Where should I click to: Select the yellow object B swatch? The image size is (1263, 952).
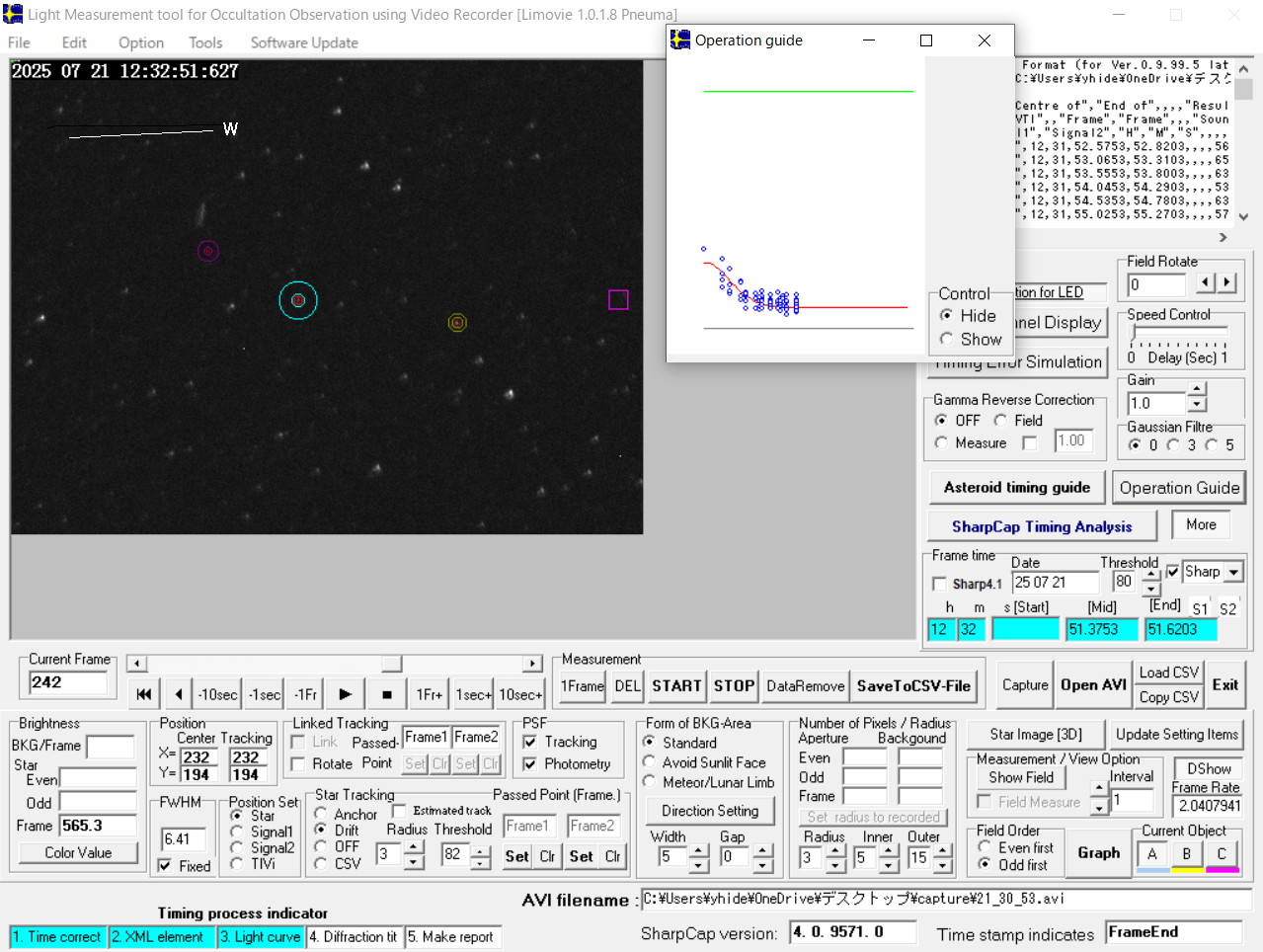(x=1186, y=855)
